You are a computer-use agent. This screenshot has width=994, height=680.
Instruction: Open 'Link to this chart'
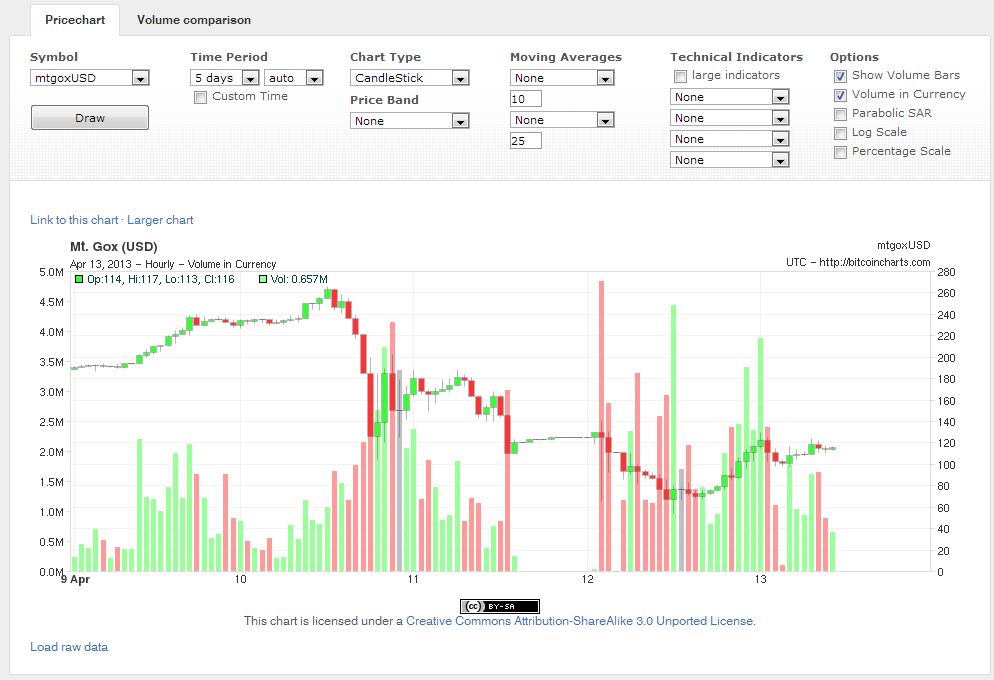pyautogui.click(x=74, y=220)
